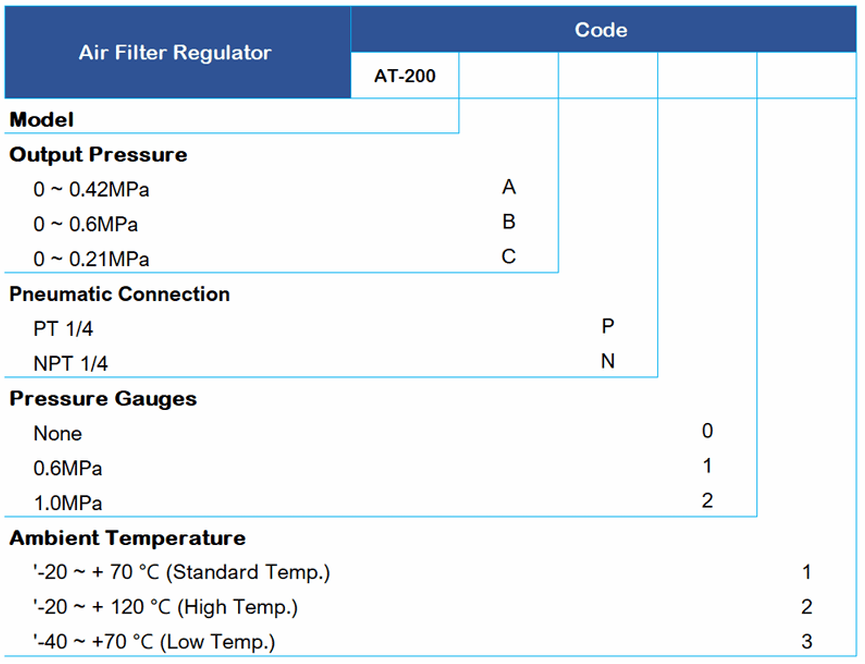Click code letter A
Image resolution: width=865 pixels, height=664 pixels.
(x=509, y=187)
